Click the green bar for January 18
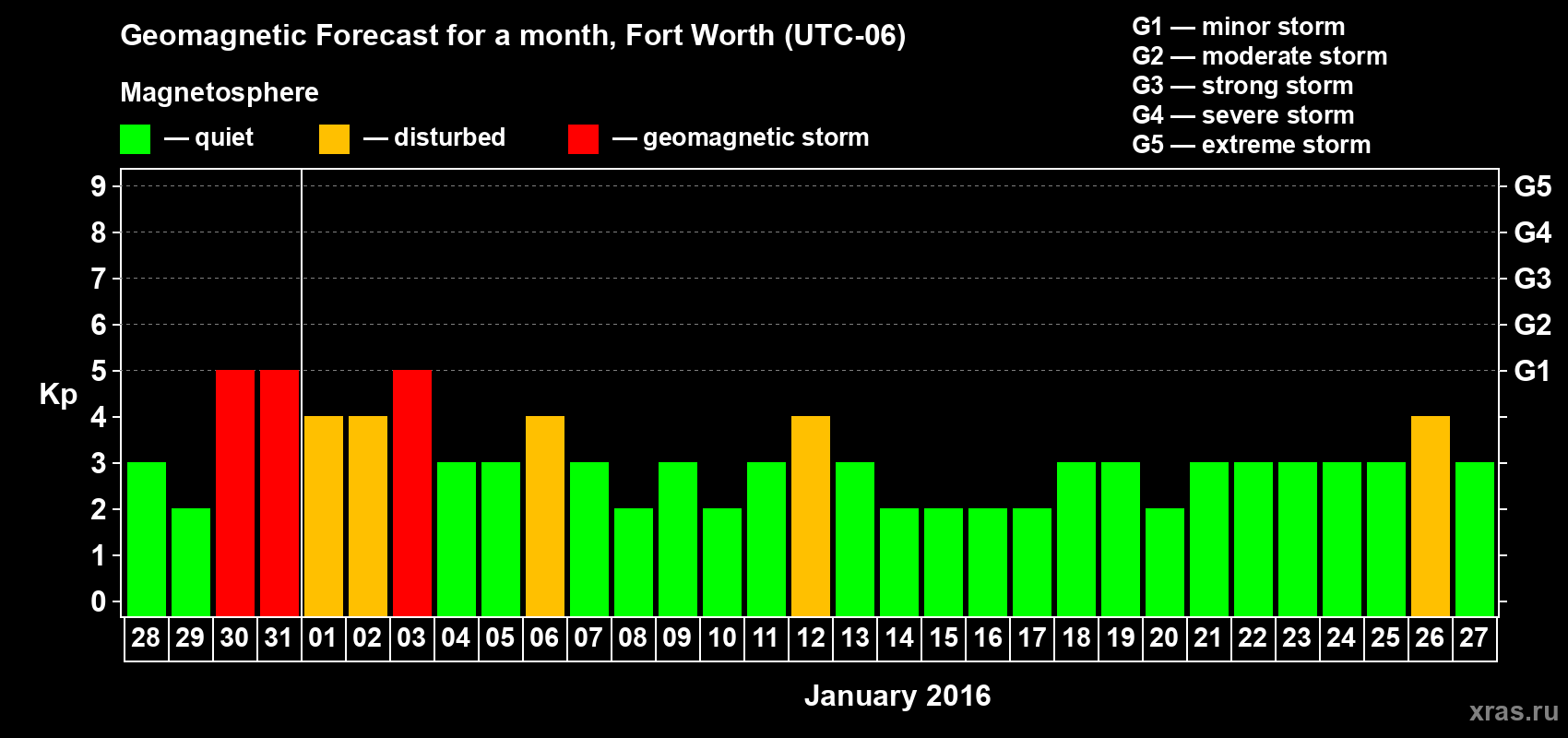The width and height of the screenshot is (1568, 738). (1076, 540)
